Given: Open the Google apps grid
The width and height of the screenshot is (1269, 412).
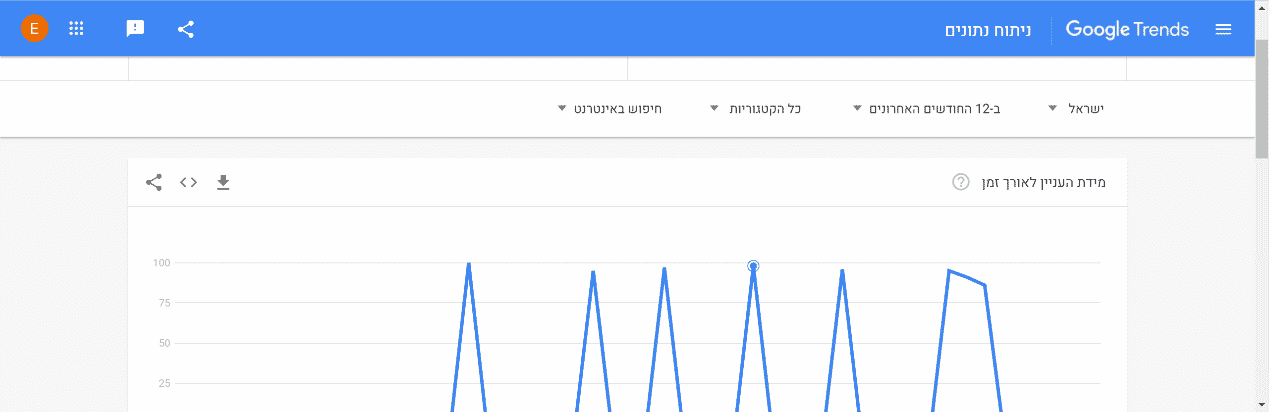Looking at the screenshot, I should (x=76, y=29).
